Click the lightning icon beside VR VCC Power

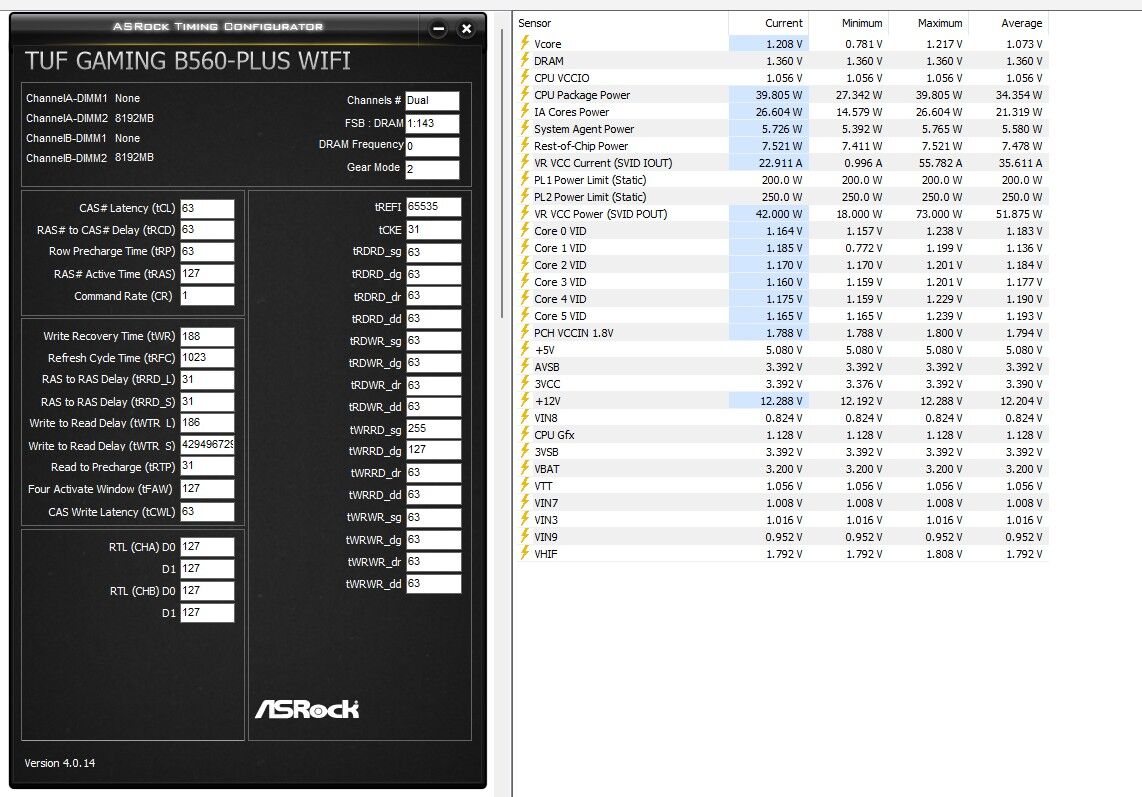pos(524,213)
